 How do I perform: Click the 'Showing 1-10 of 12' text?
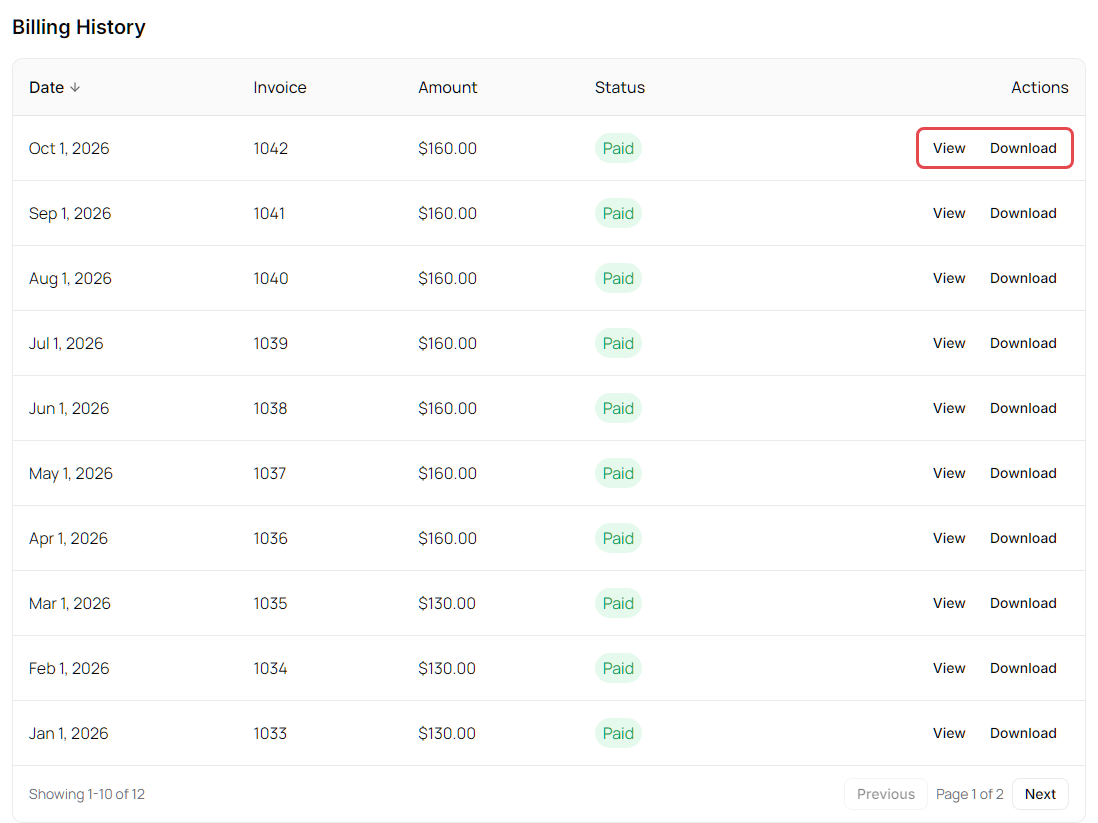87,794
